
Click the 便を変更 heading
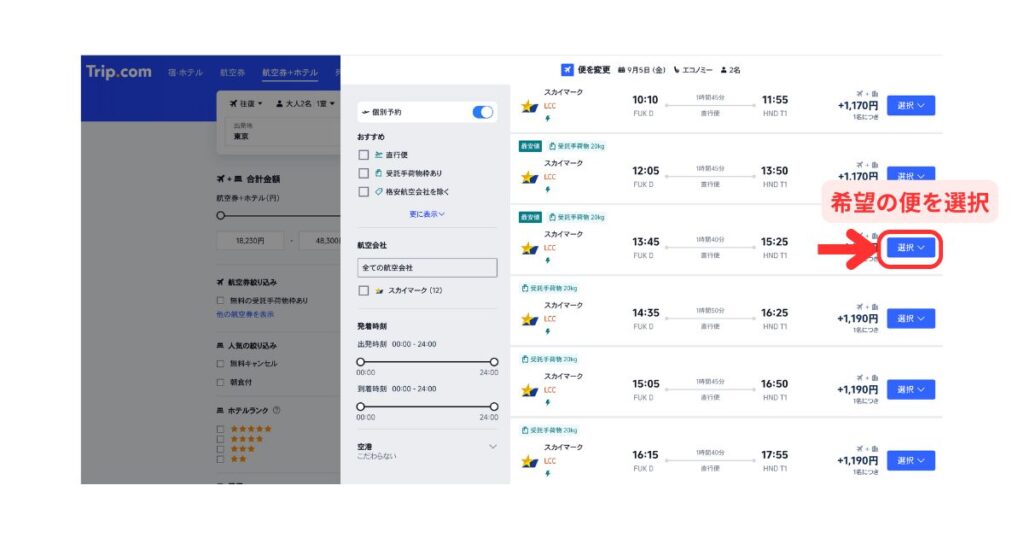(594, 70)
